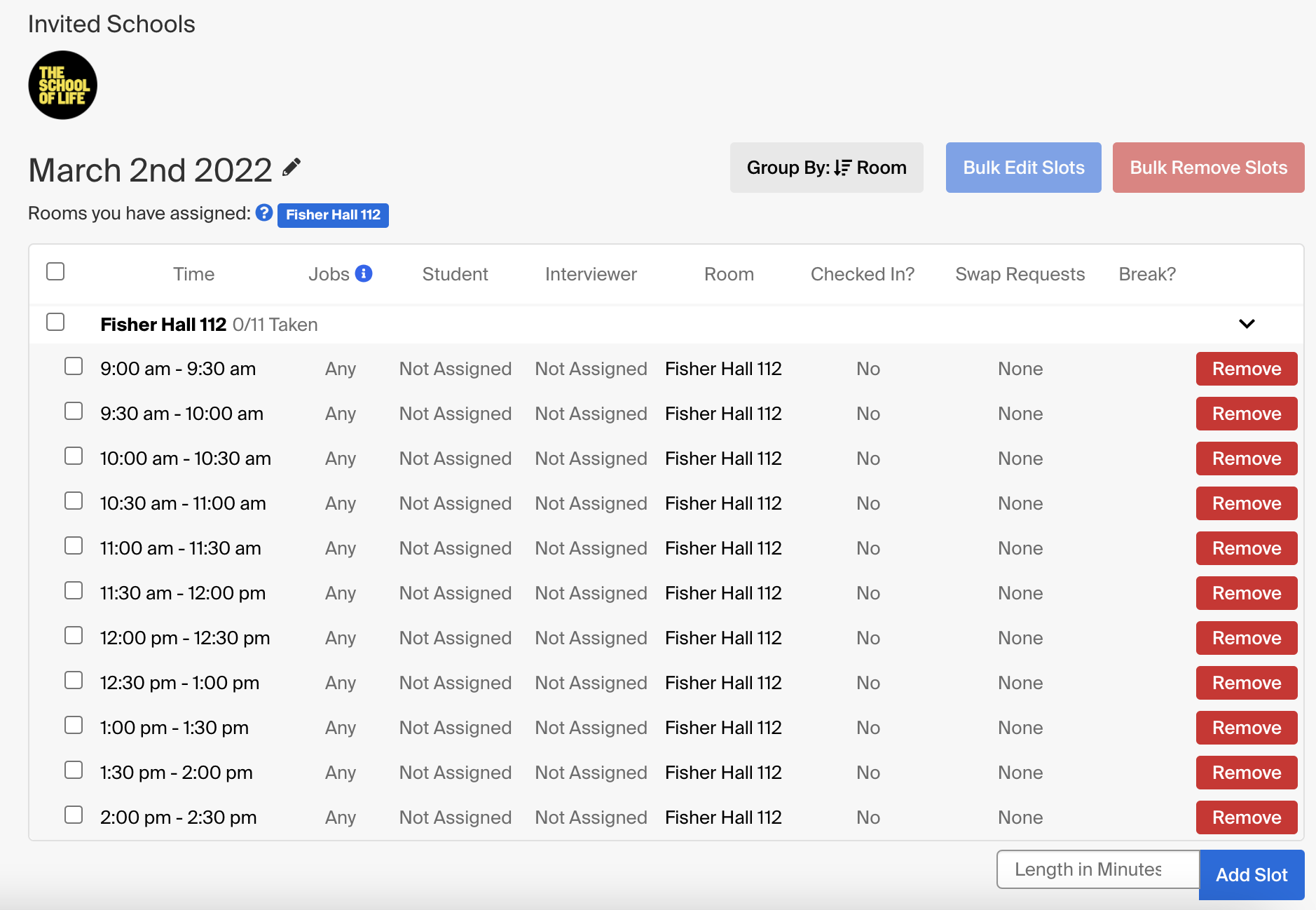Image resolution: width=1316 pixels, height=910 pixels.
Task: Click the School of Life logo
Action: coord(62,85)
